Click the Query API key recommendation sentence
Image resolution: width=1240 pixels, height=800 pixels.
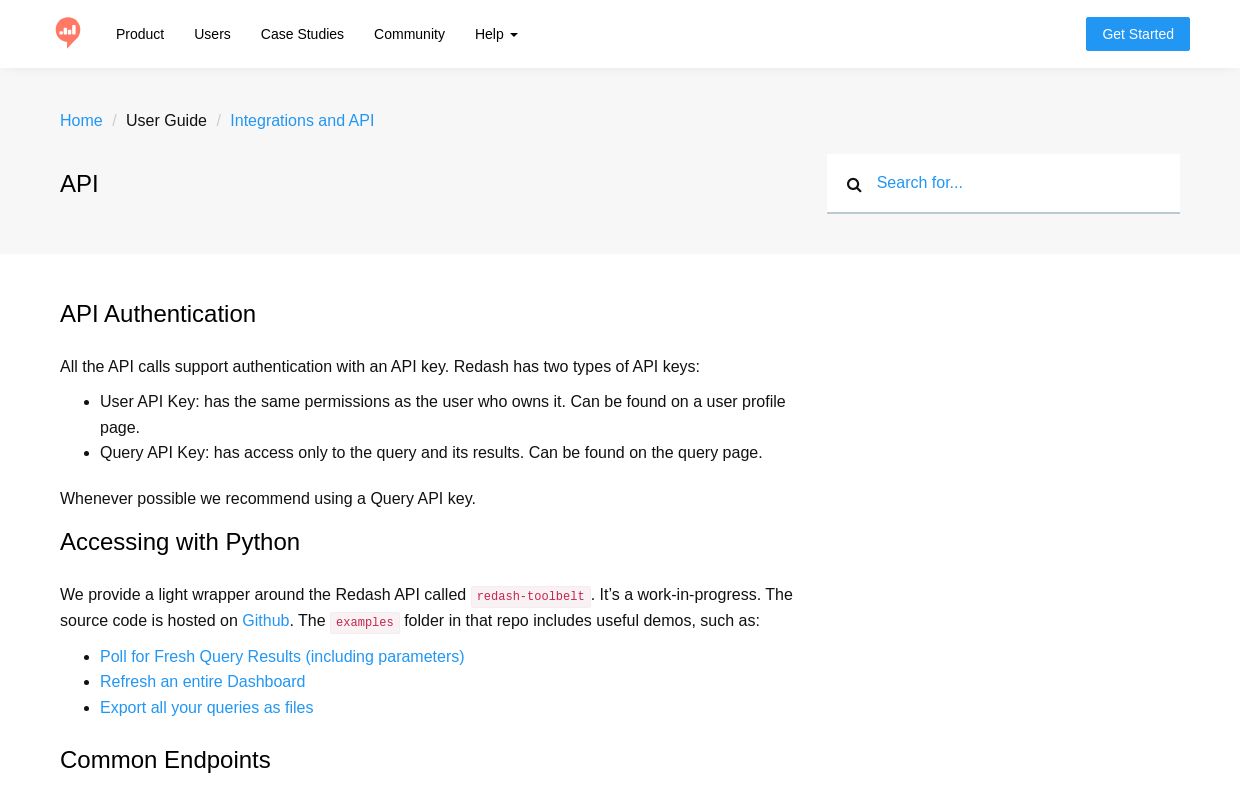click(268, 499)
